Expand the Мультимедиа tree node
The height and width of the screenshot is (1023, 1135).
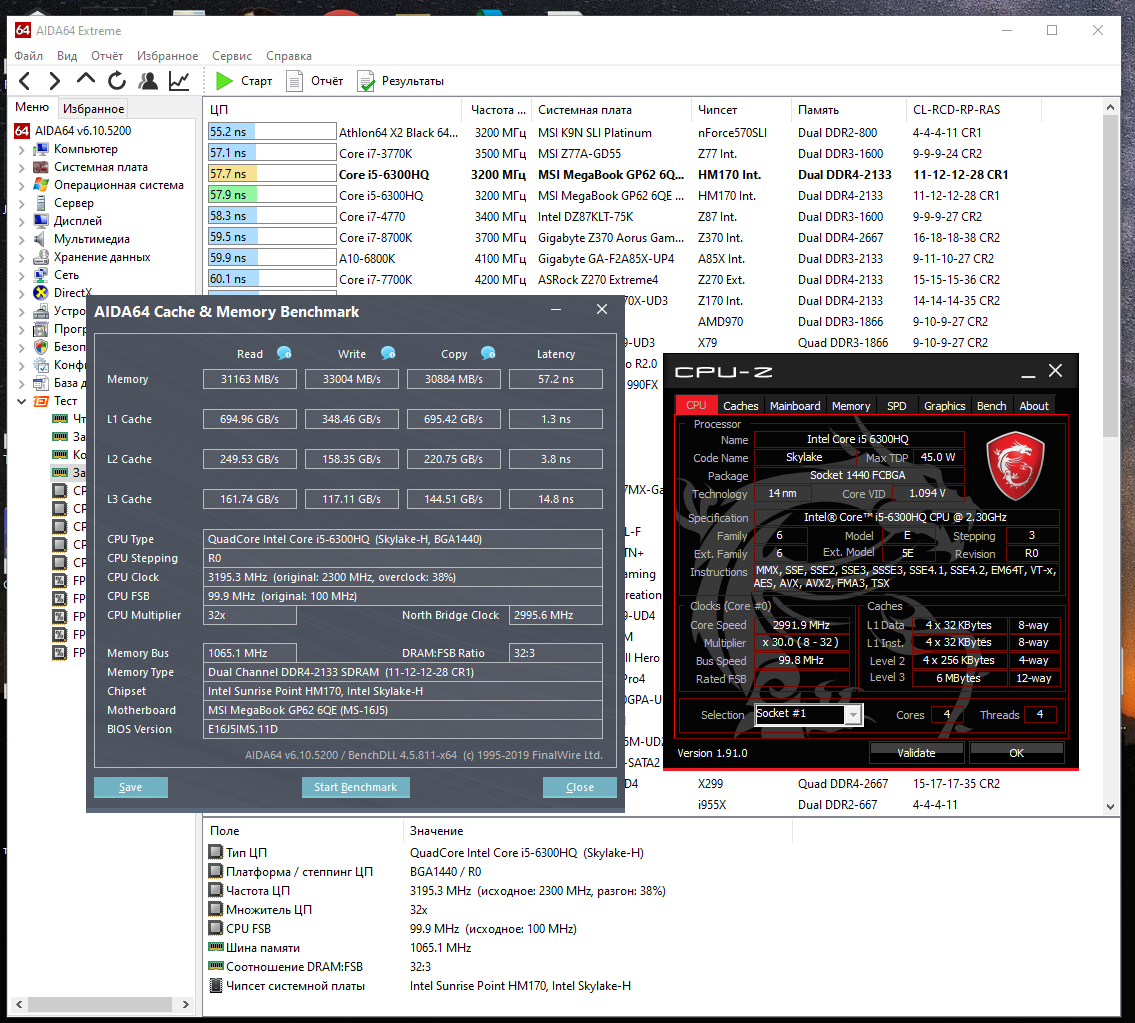[x=21, y=240]
